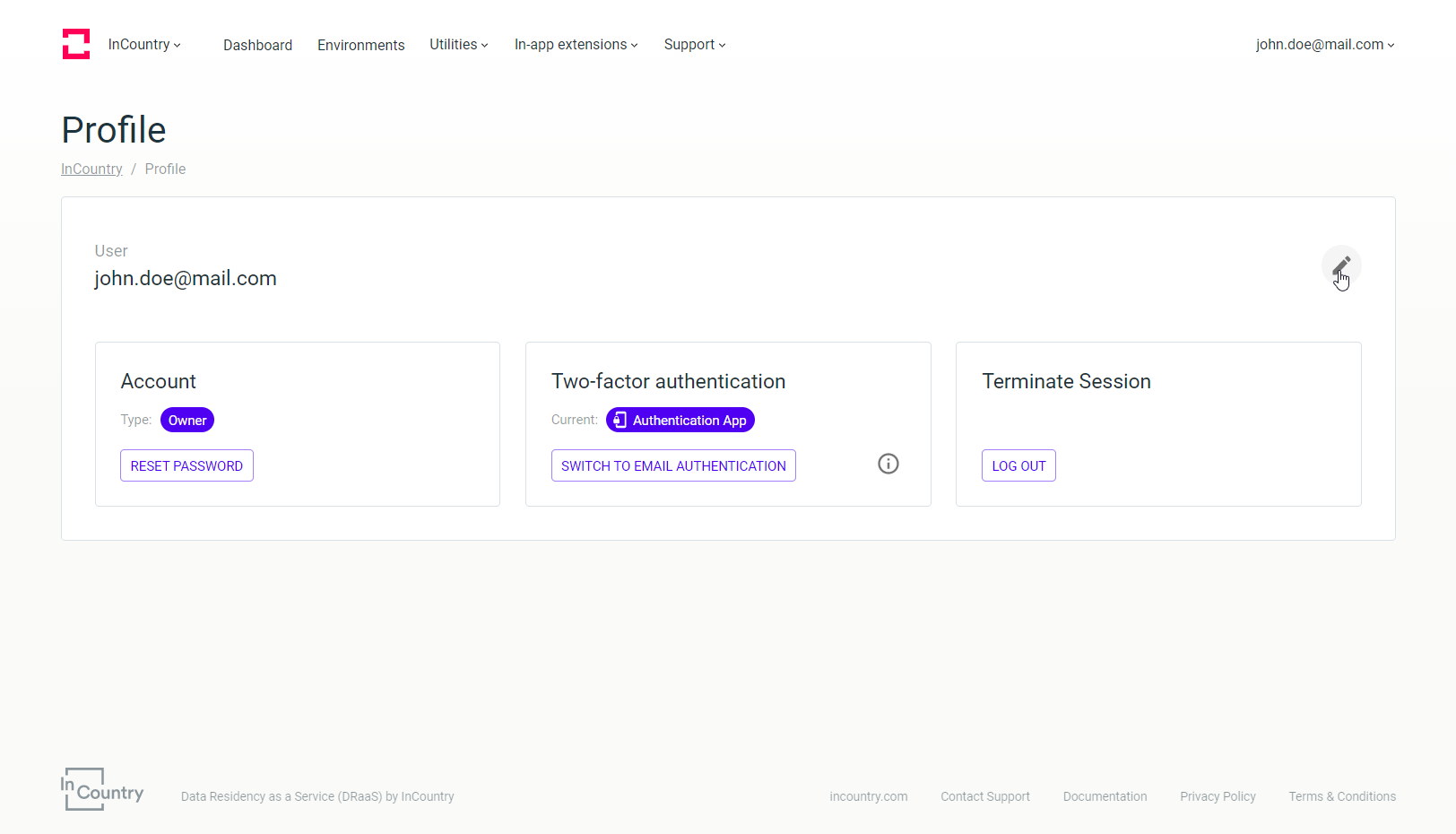
Task: Open the Contact Support footer link
Action: pyautogui.click(x=985, y=796)
